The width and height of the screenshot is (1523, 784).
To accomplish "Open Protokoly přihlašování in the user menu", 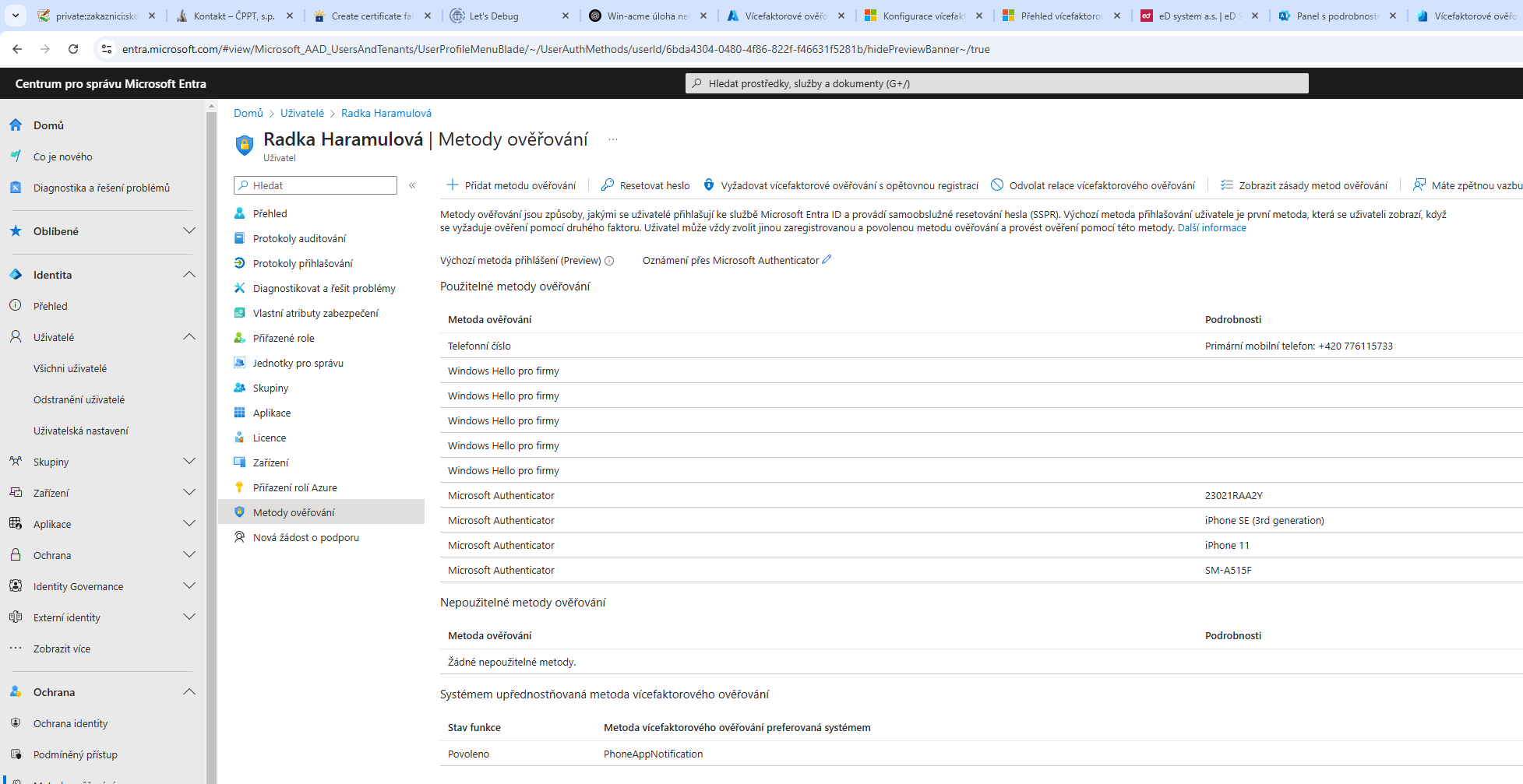I will click(302, 263).
